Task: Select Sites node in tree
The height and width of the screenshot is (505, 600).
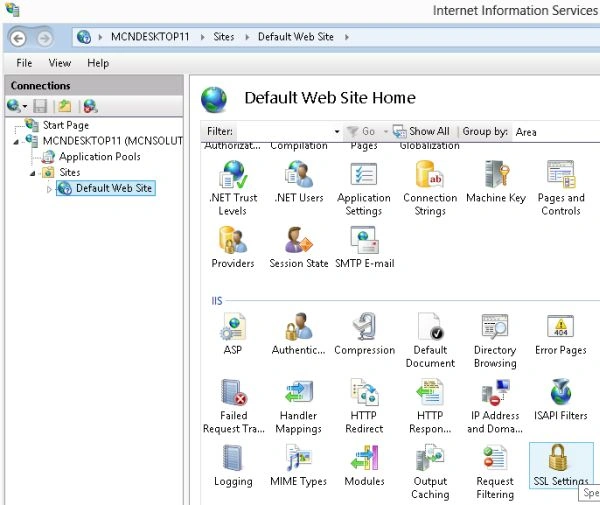Action: 70,172
